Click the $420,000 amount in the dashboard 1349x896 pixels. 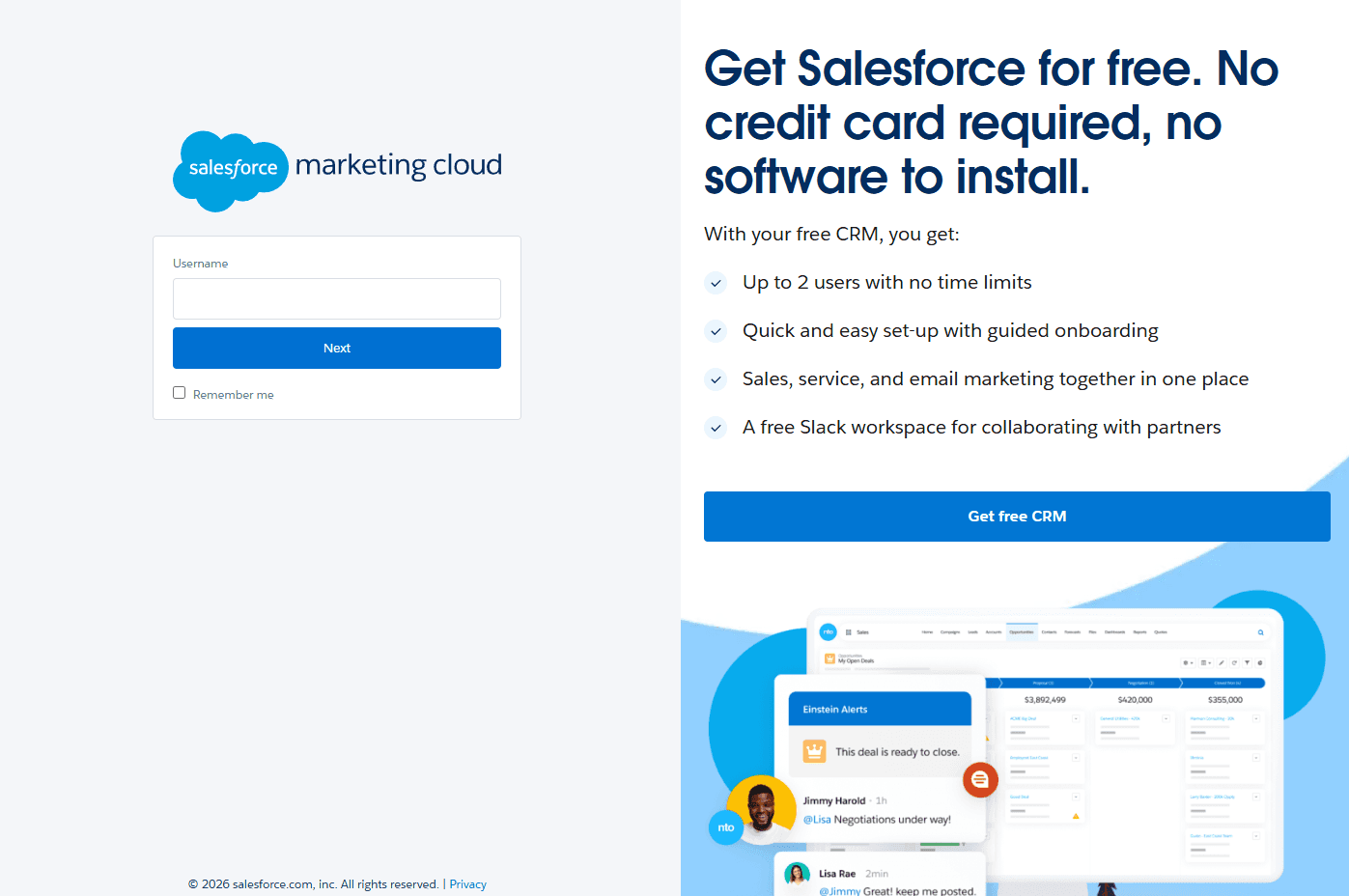pyautogui.click(x=1135, y=700)
